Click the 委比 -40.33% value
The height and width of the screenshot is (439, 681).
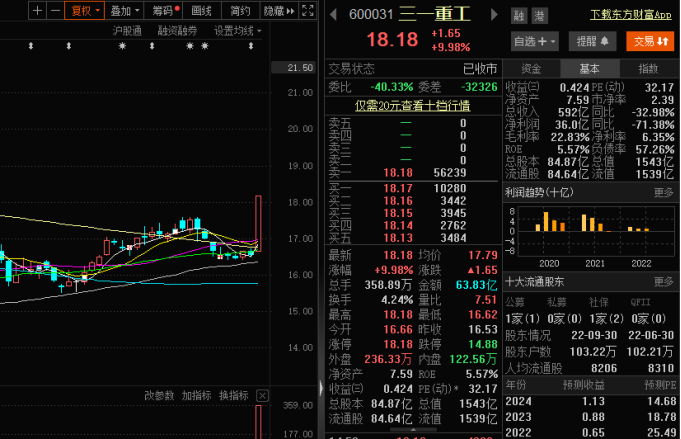pos(392,87)
